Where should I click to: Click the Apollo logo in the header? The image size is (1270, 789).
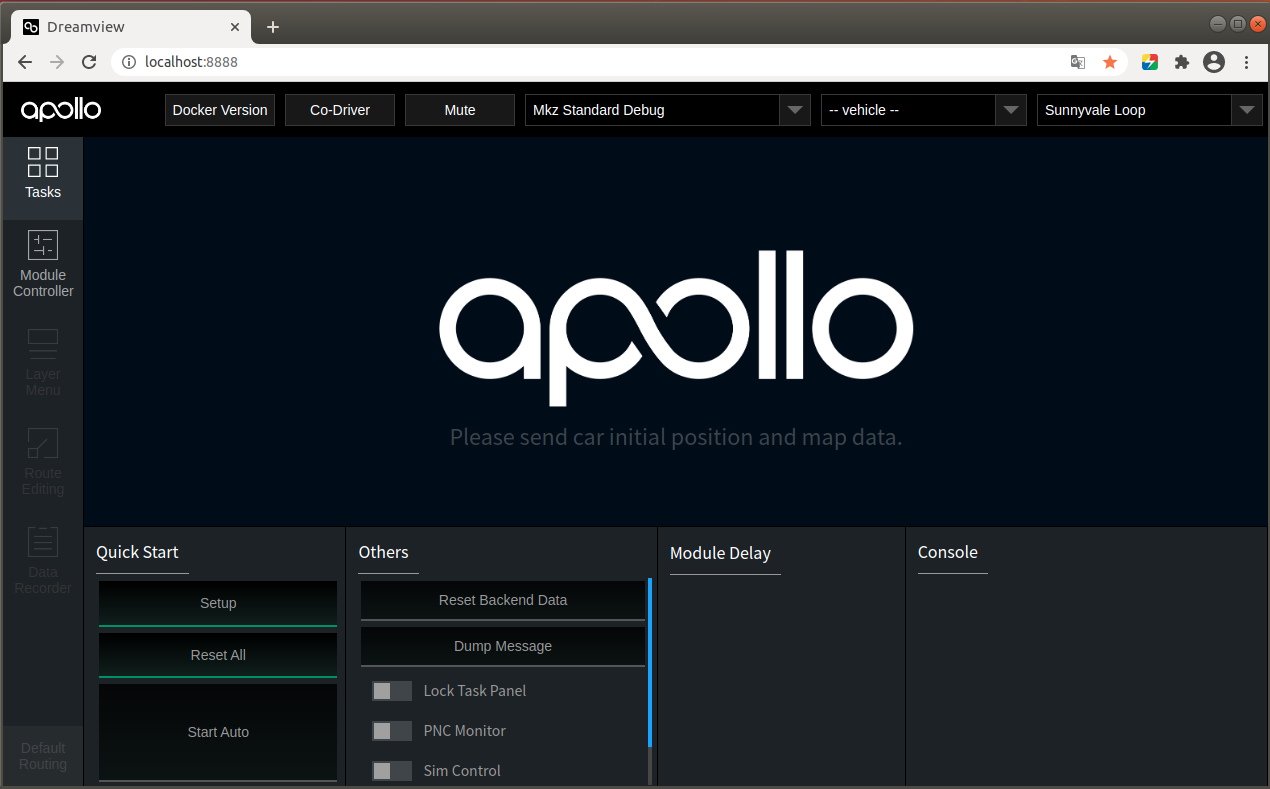pyautogui.click(x=60, y=109)
